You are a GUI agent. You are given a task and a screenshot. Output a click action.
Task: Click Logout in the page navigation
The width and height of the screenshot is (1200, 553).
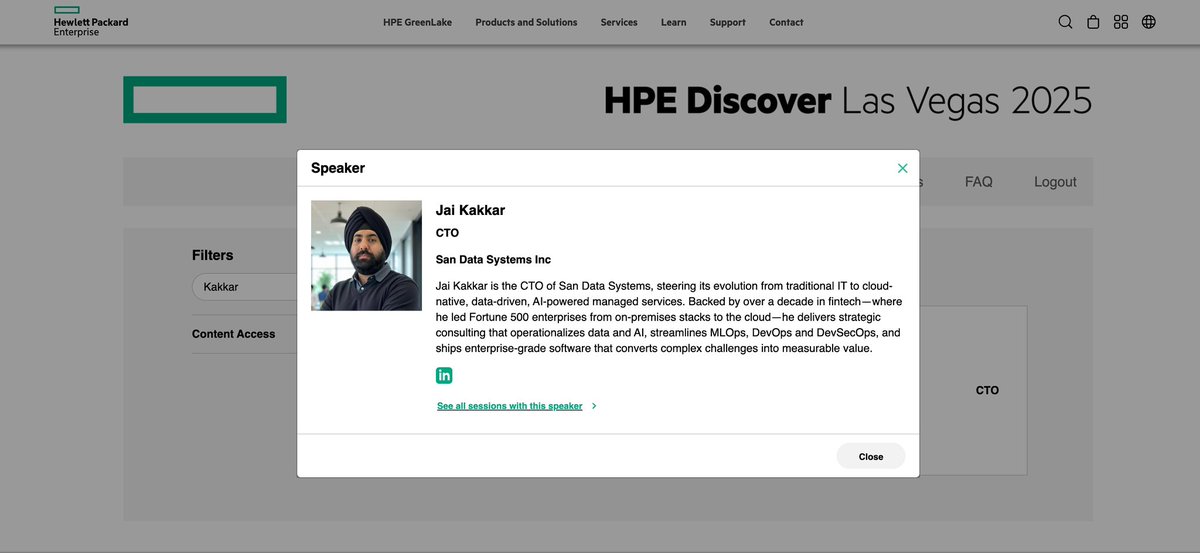pos(1055,182)
